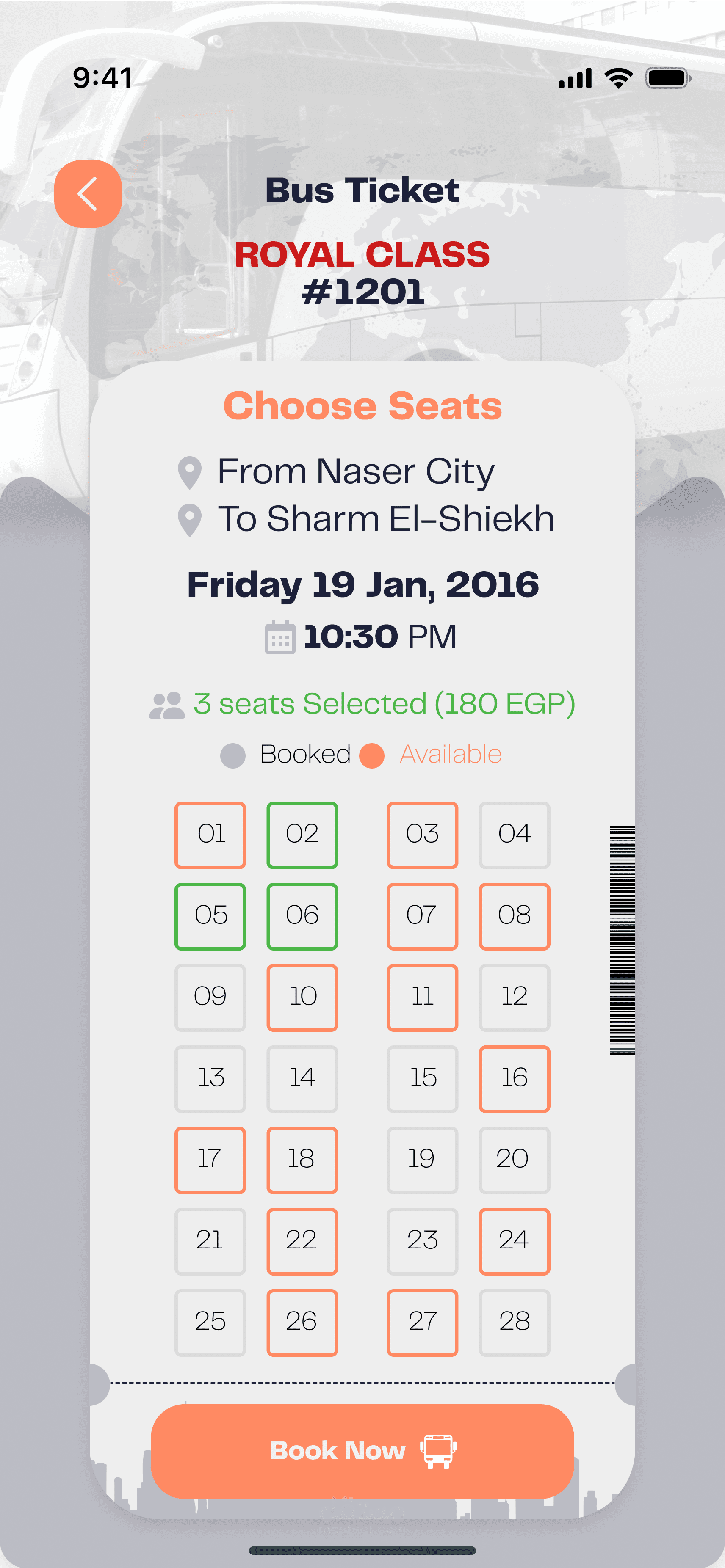Deselect green seat 06
The width and height of the screenshot is (725, 1568).
[302, 916]
